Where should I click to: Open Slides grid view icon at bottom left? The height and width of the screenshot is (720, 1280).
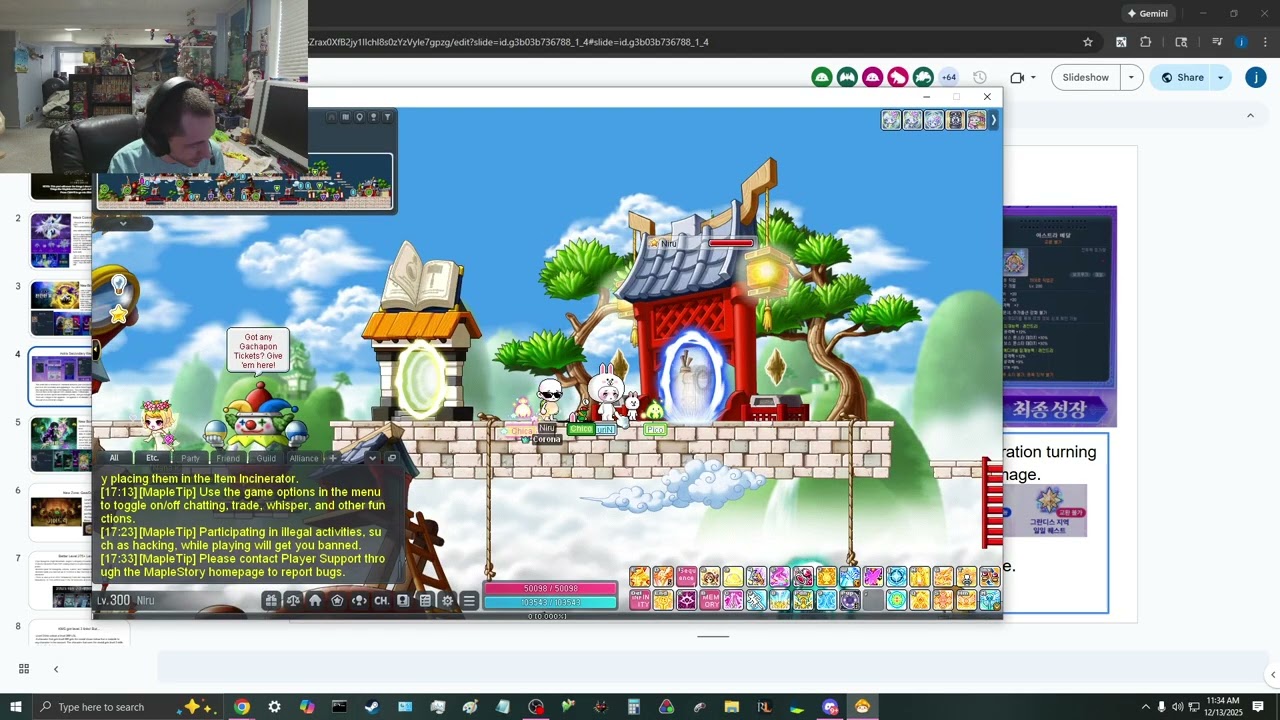pyautogui.click(x=24, y=669)
